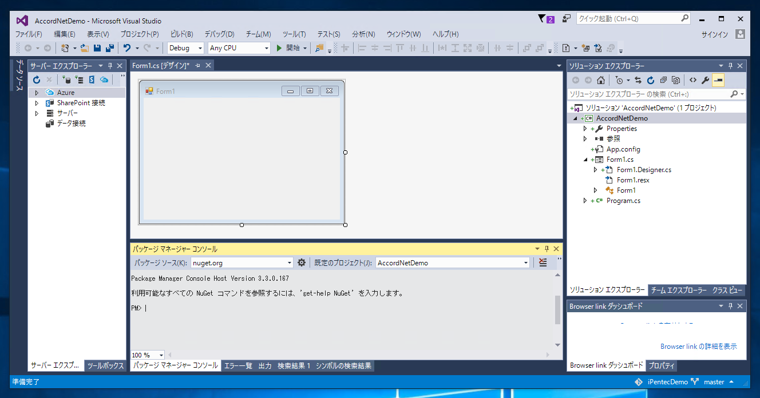
Task: Click the Connect to Server icon in Server Explorer
Action: tap(79, 80)
